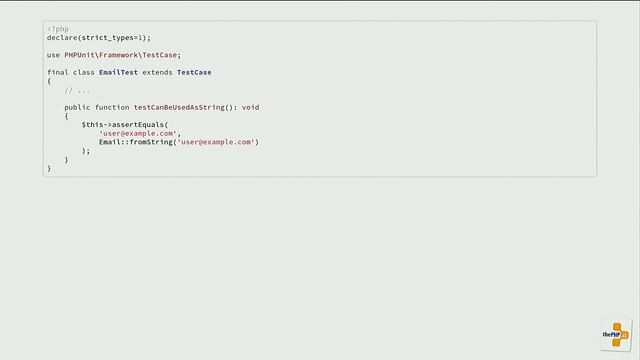Click the 'void' return type

tap(251, 107)
